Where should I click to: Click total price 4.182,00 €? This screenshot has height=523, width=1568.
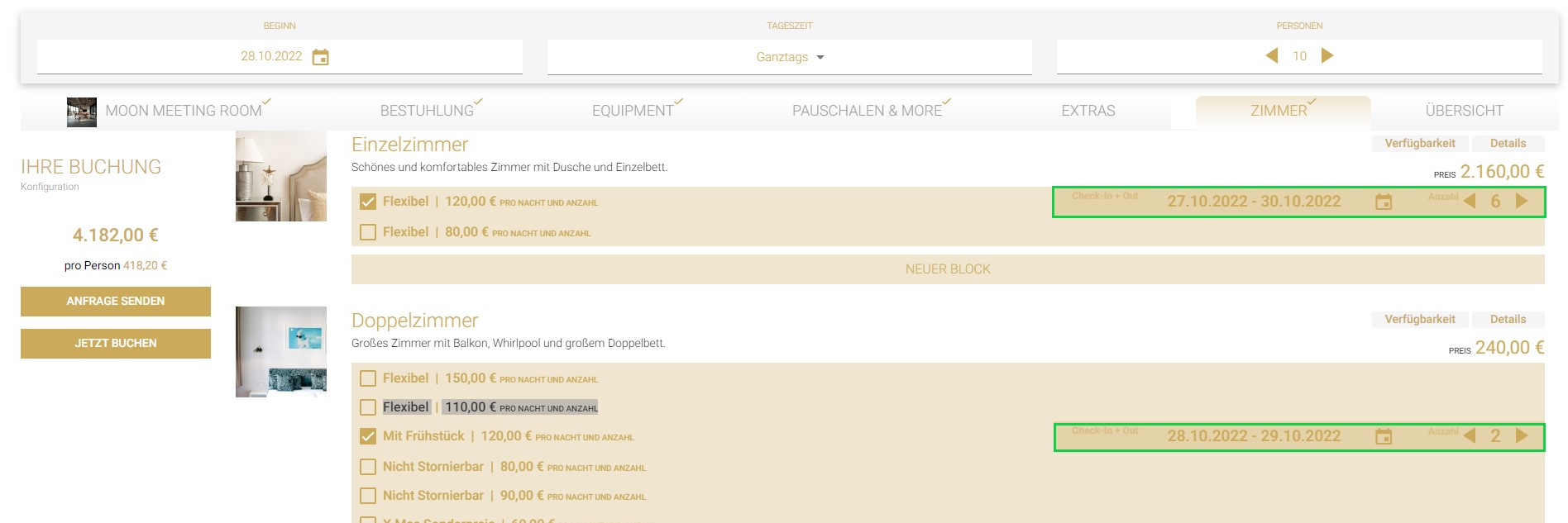pos(116,235)
